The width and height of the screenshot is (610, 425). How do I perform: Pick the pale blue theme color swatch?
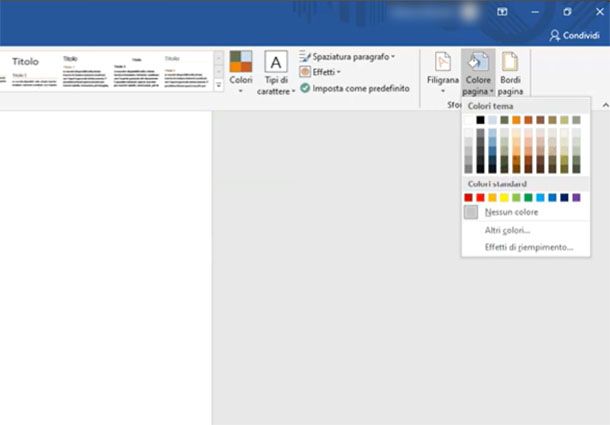(x=493, y=120)
